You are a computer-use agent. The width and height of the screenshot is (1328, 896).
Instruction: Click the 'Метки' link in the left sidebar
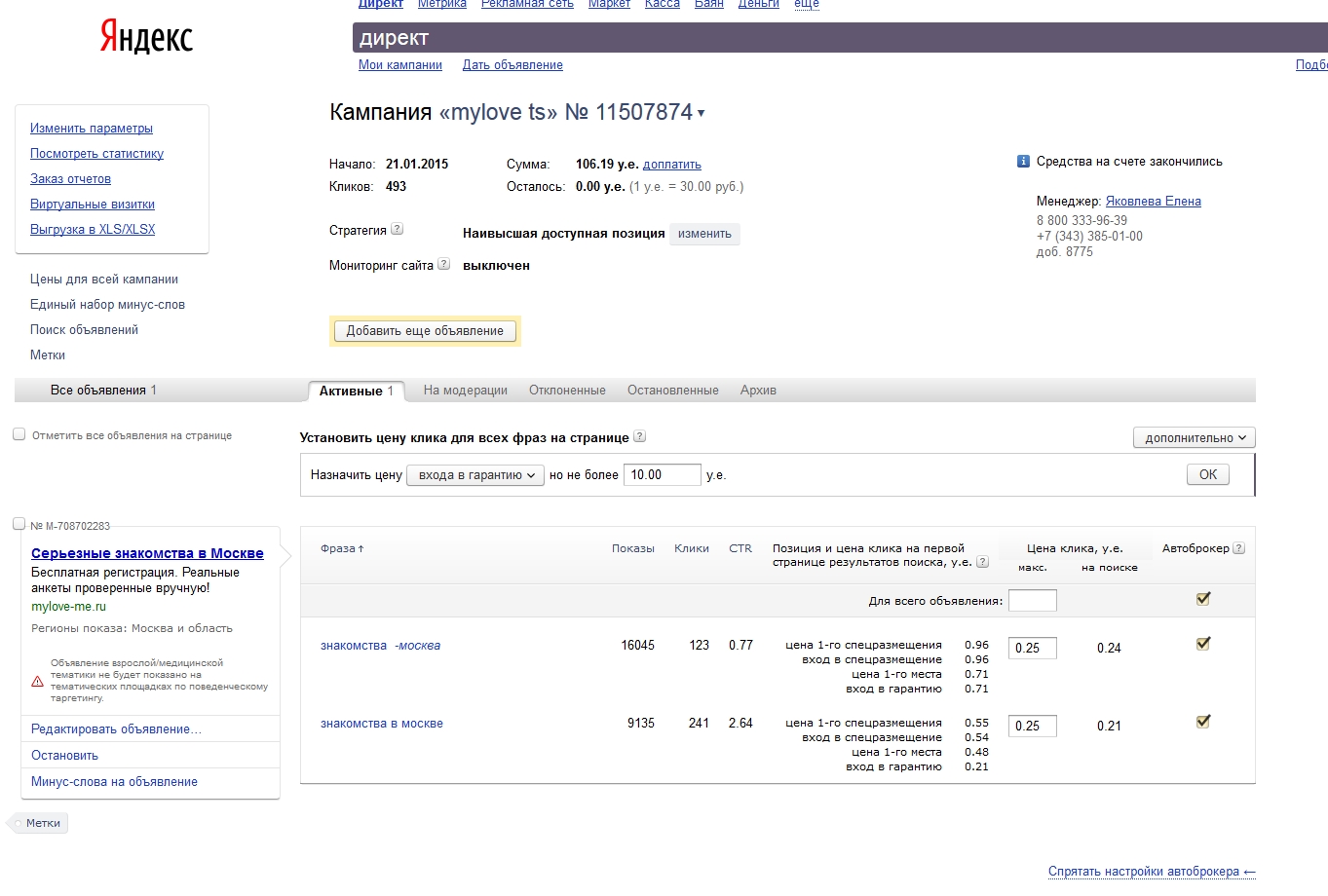coord(48,355)
